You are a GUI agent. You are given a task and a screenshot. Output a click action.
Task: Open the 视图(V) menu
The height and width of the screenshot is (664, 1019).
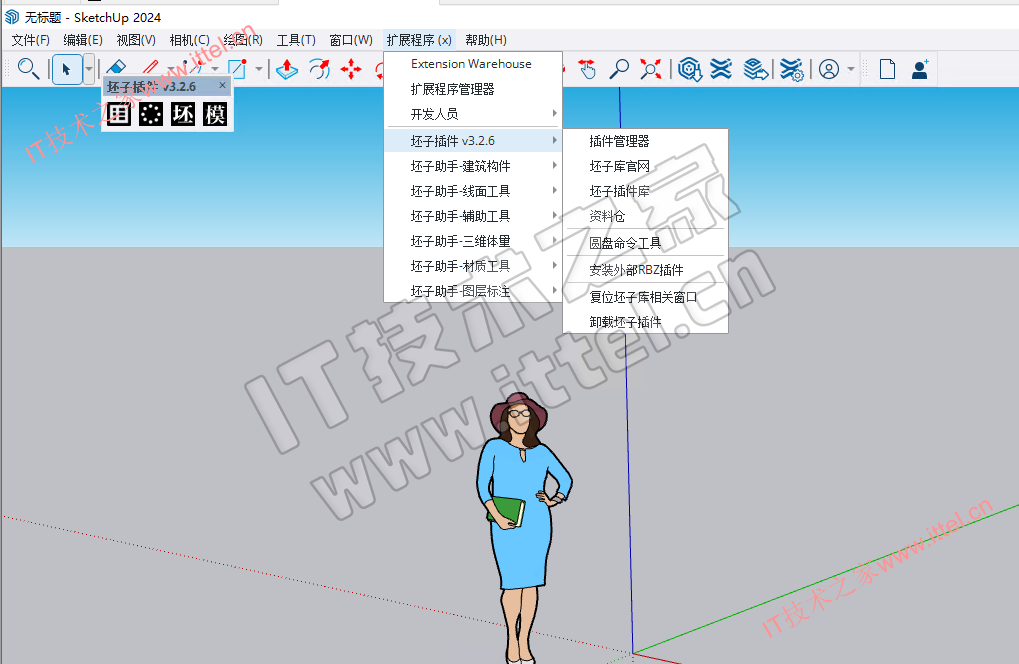tap(136, 40)
